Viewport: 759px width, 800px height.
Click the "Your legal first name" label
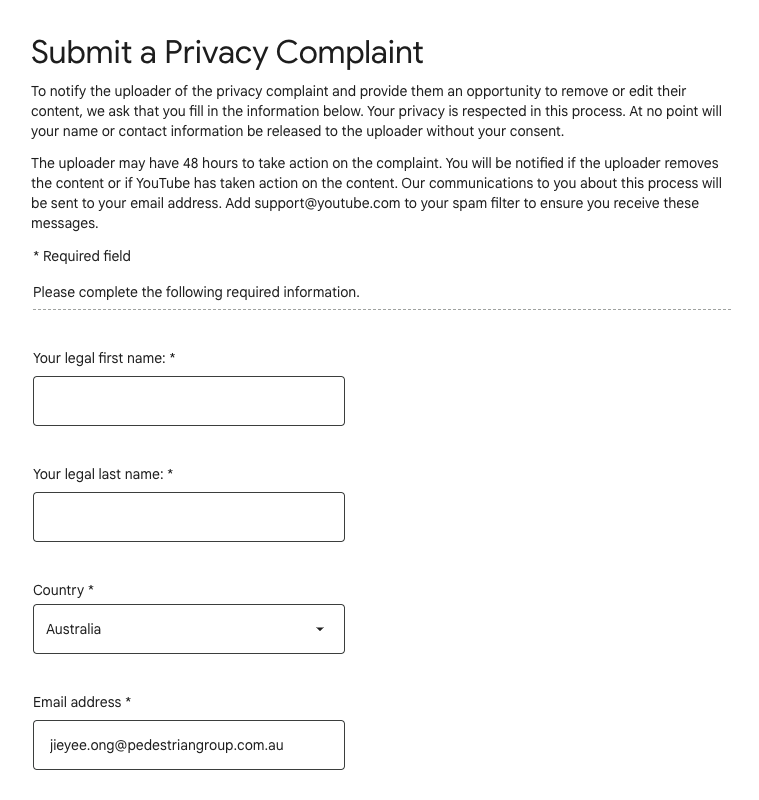99,358
